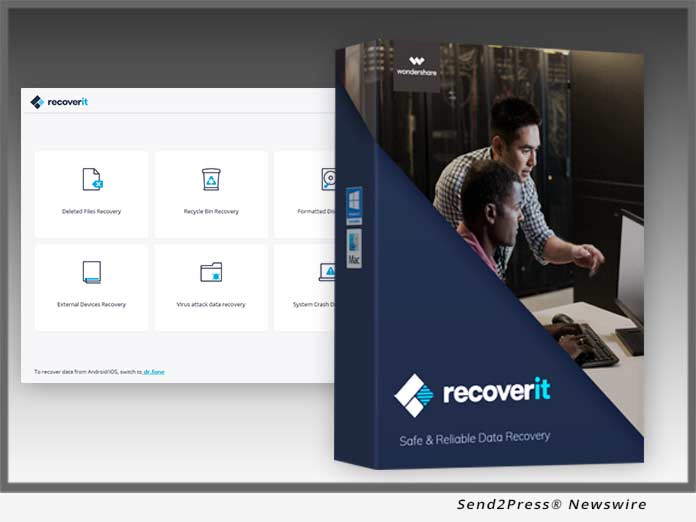Choose the External Devices Recovery drive icon
This screenshot has height=522, width=696.
92,272
